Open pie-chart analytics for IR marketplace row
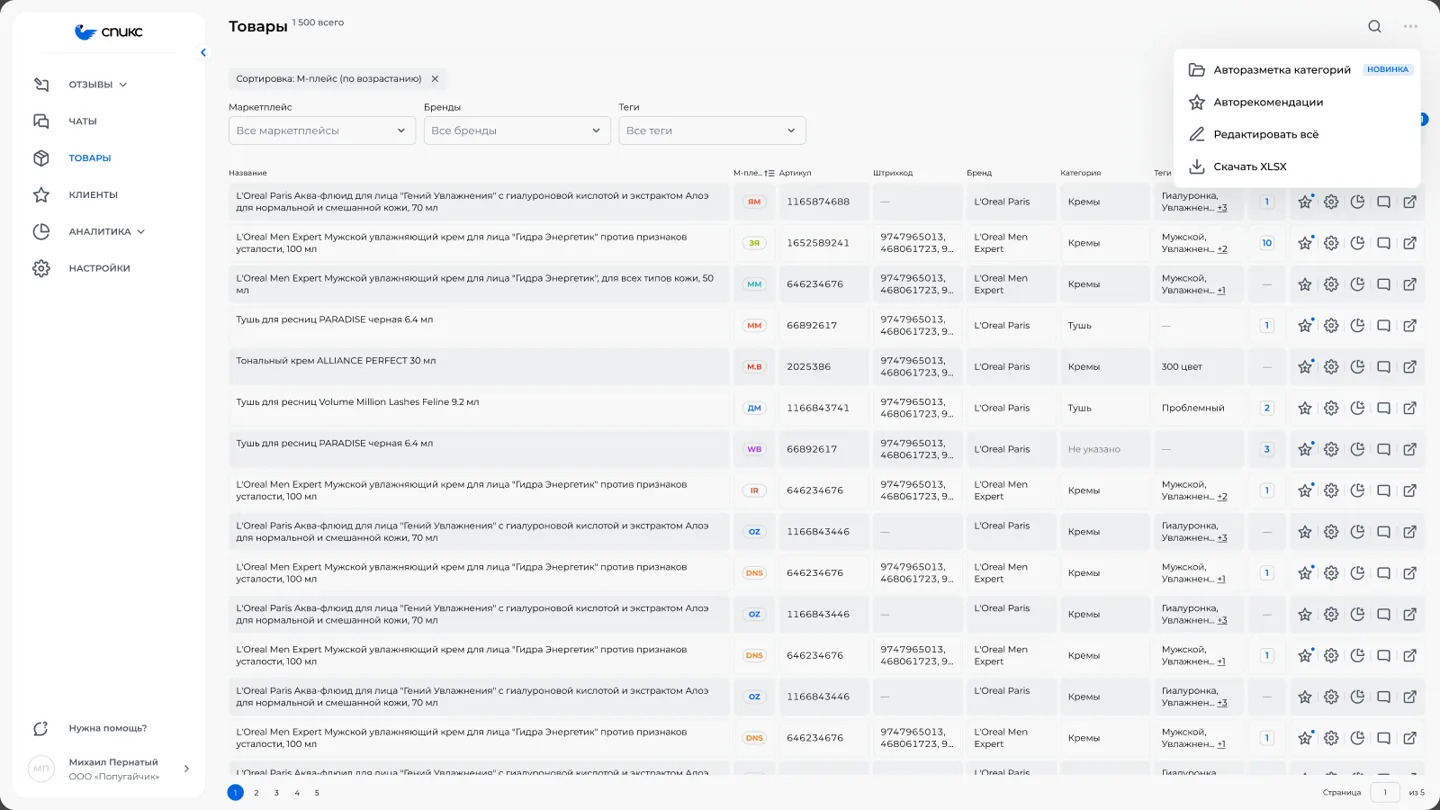Viewport: 1440px width, 810px height. [1357, 491]
